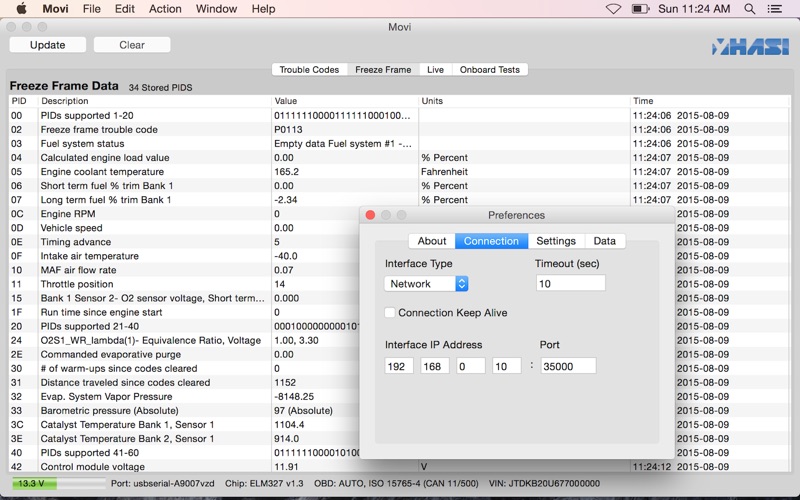Select the Fuel system status row
The image size is (800, 500).
tap(399, 144)
